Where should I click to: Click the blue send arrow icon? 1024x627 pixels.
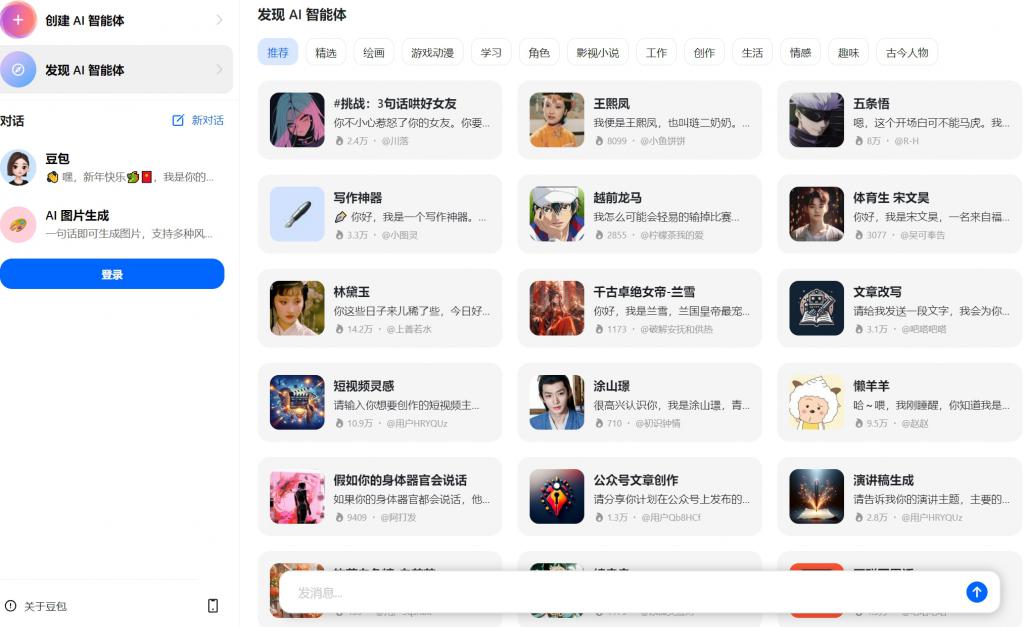976,592
